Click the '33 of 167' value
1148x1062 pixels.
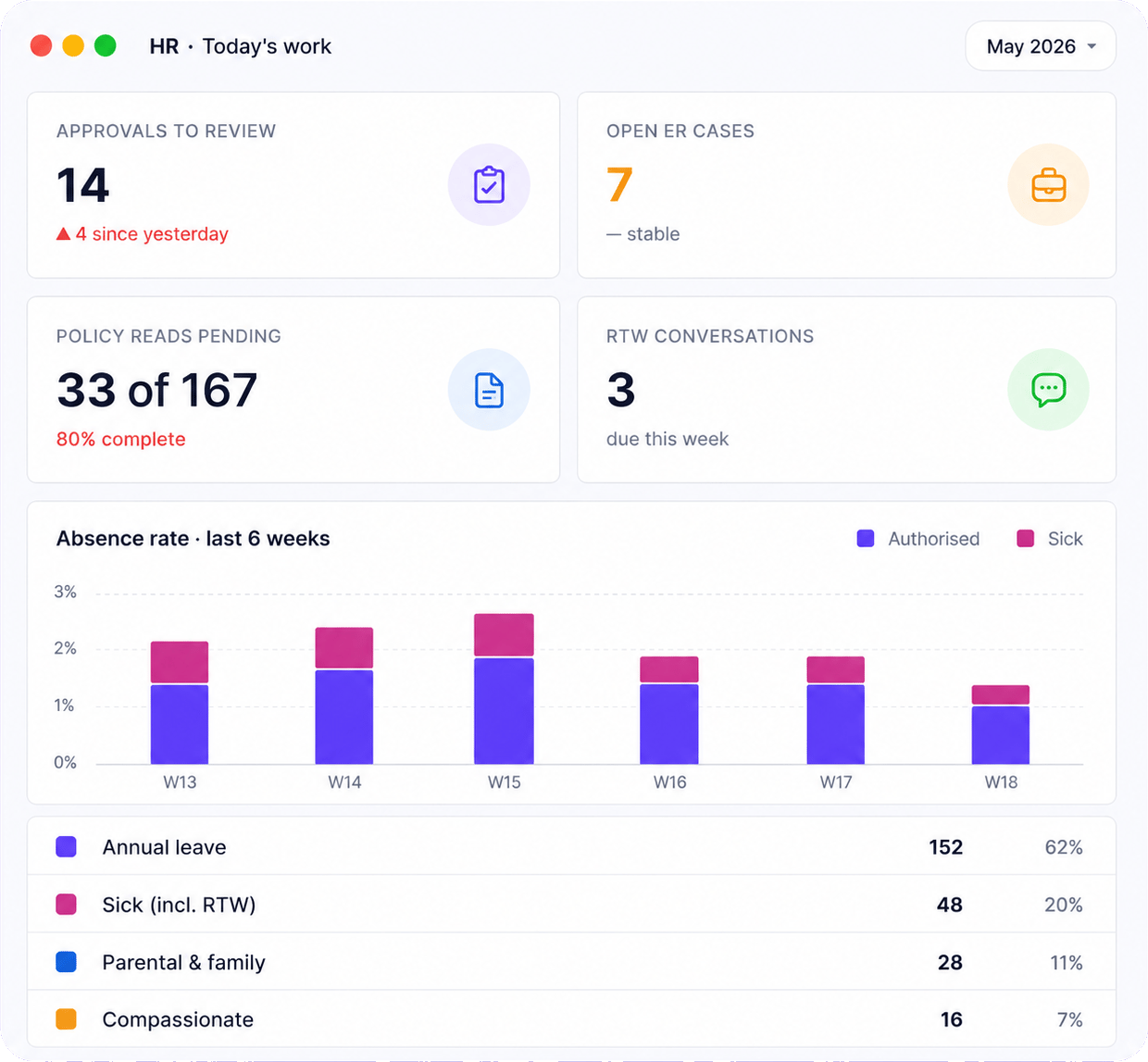pos(156,390)
